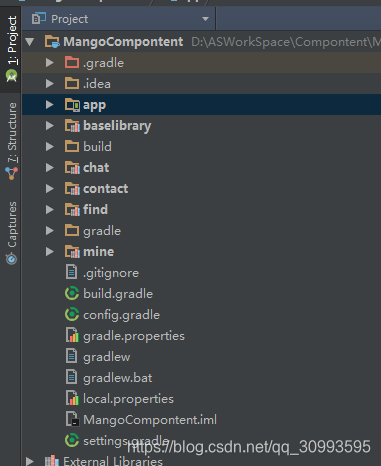Click the MangoCompontent.iml file icon
This screenshot has width=381, height=466.
72,419
